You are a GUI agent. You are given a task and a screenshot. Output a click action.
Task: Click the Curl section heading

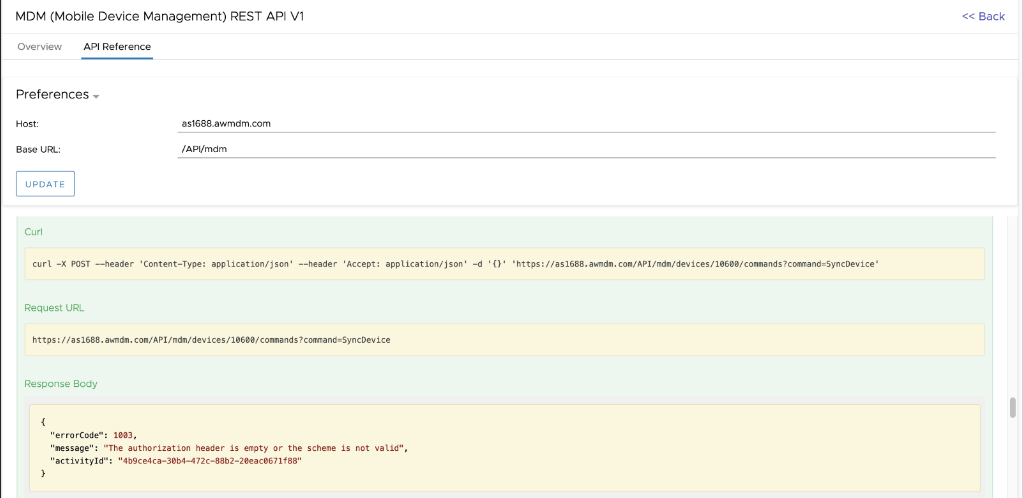click(34, 231)
